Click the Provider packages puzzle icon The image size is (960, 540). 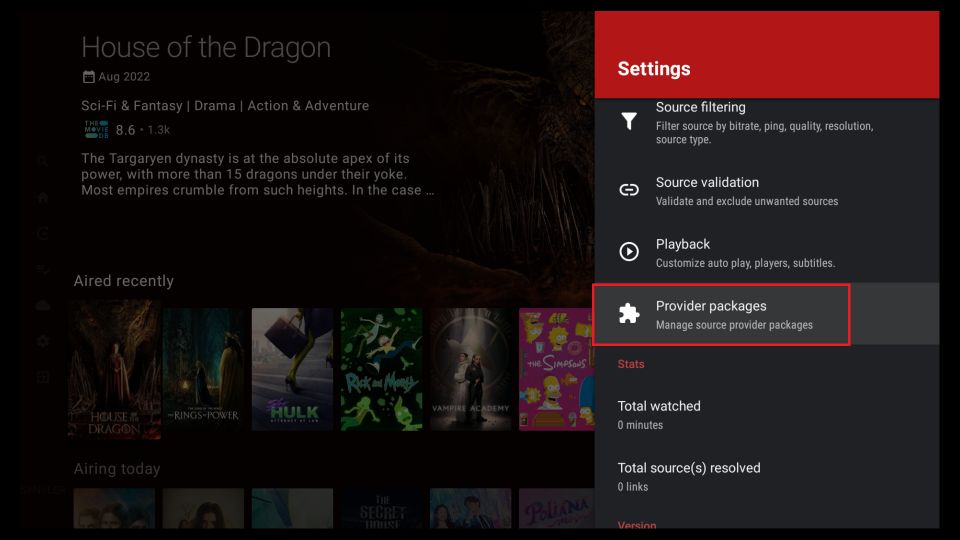click(x=629, y=313)
